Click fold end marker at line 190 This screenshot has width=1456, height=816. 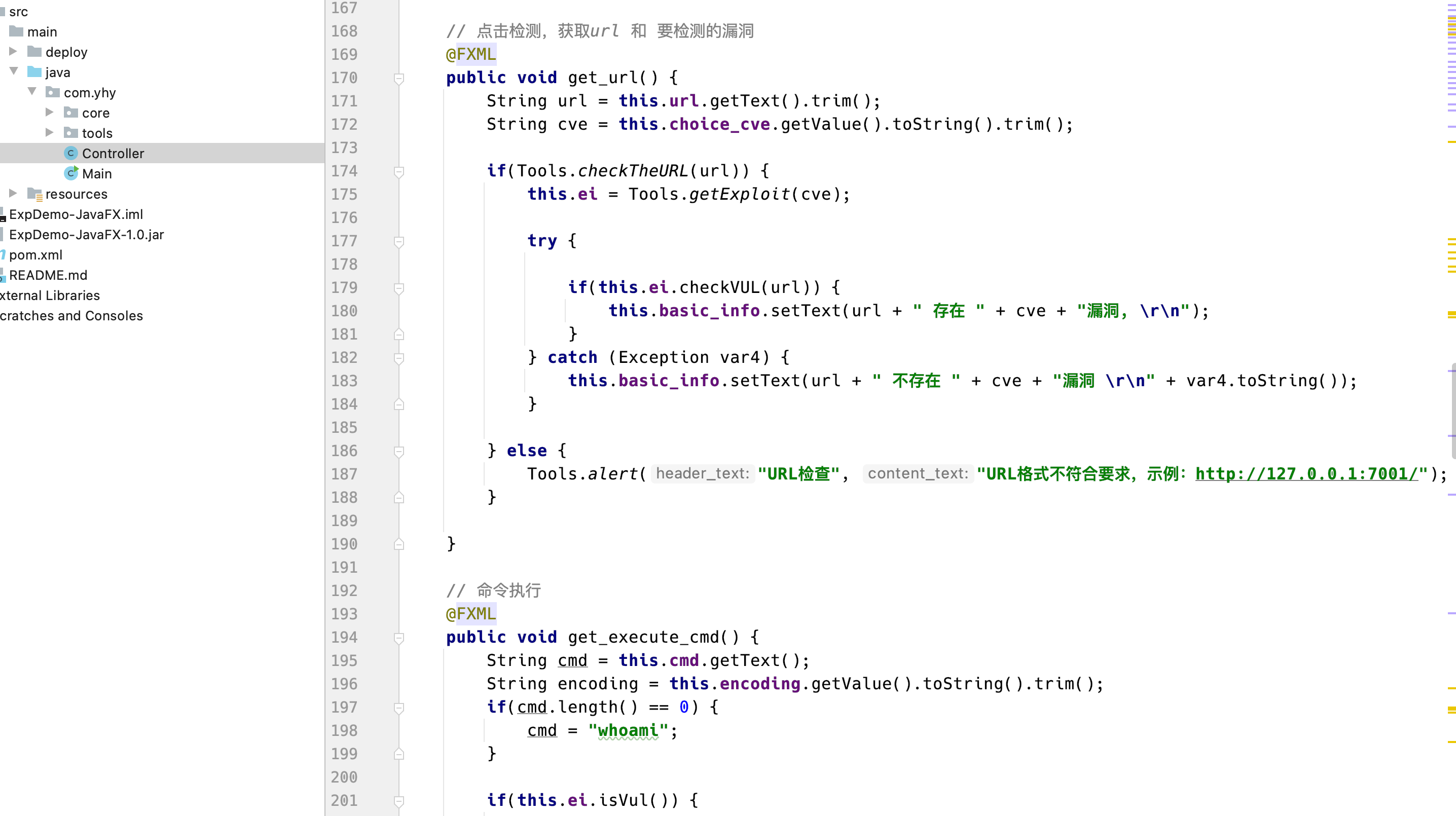coord(399,544)
